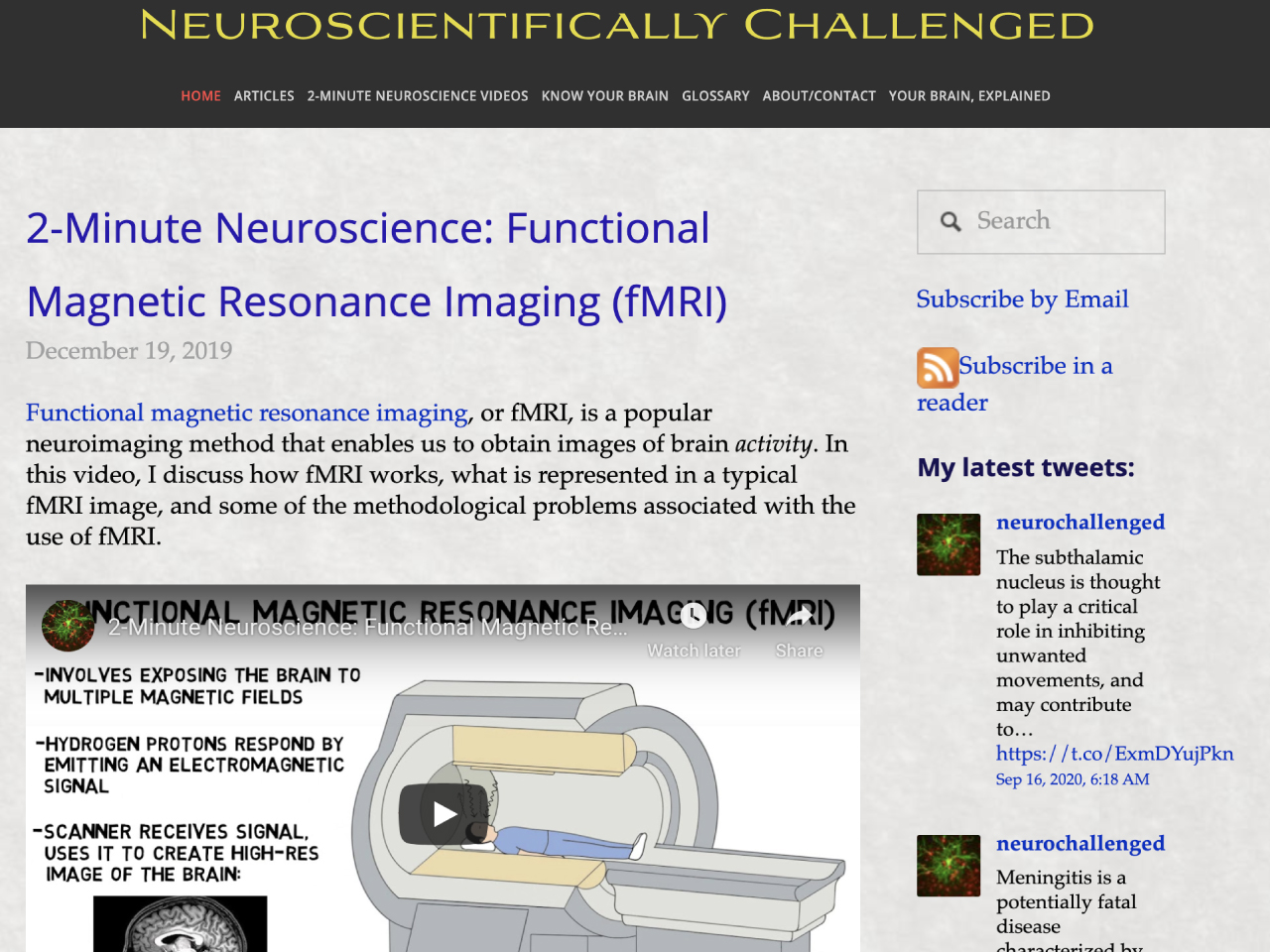
Task: Open neurochallenged profile on subthalamic nucleus tweet
Action: coord(1080,523)
